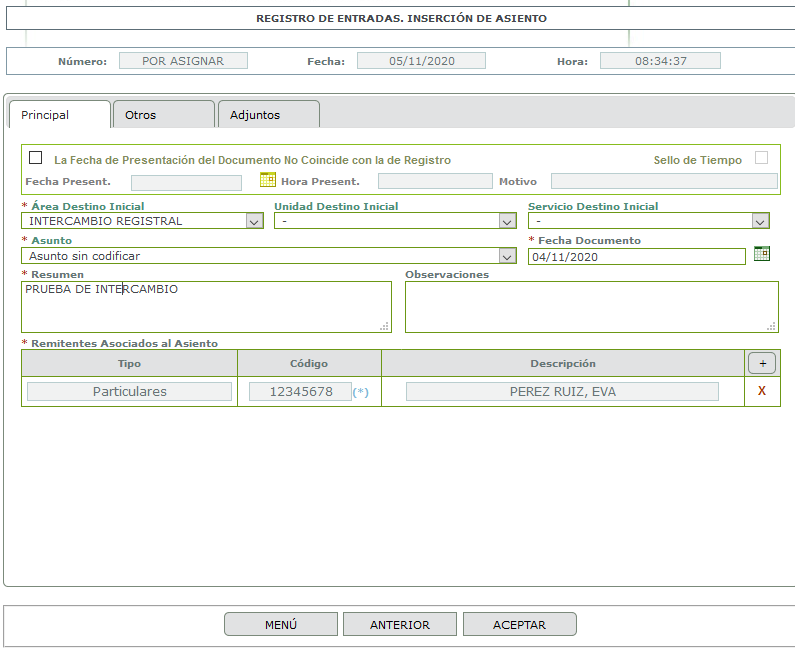Image resolution: width=795 pixels, height=651 pixels.
Task: Select the Hora Present. input field
Action: pyautogui.click(x=435, y=181)
